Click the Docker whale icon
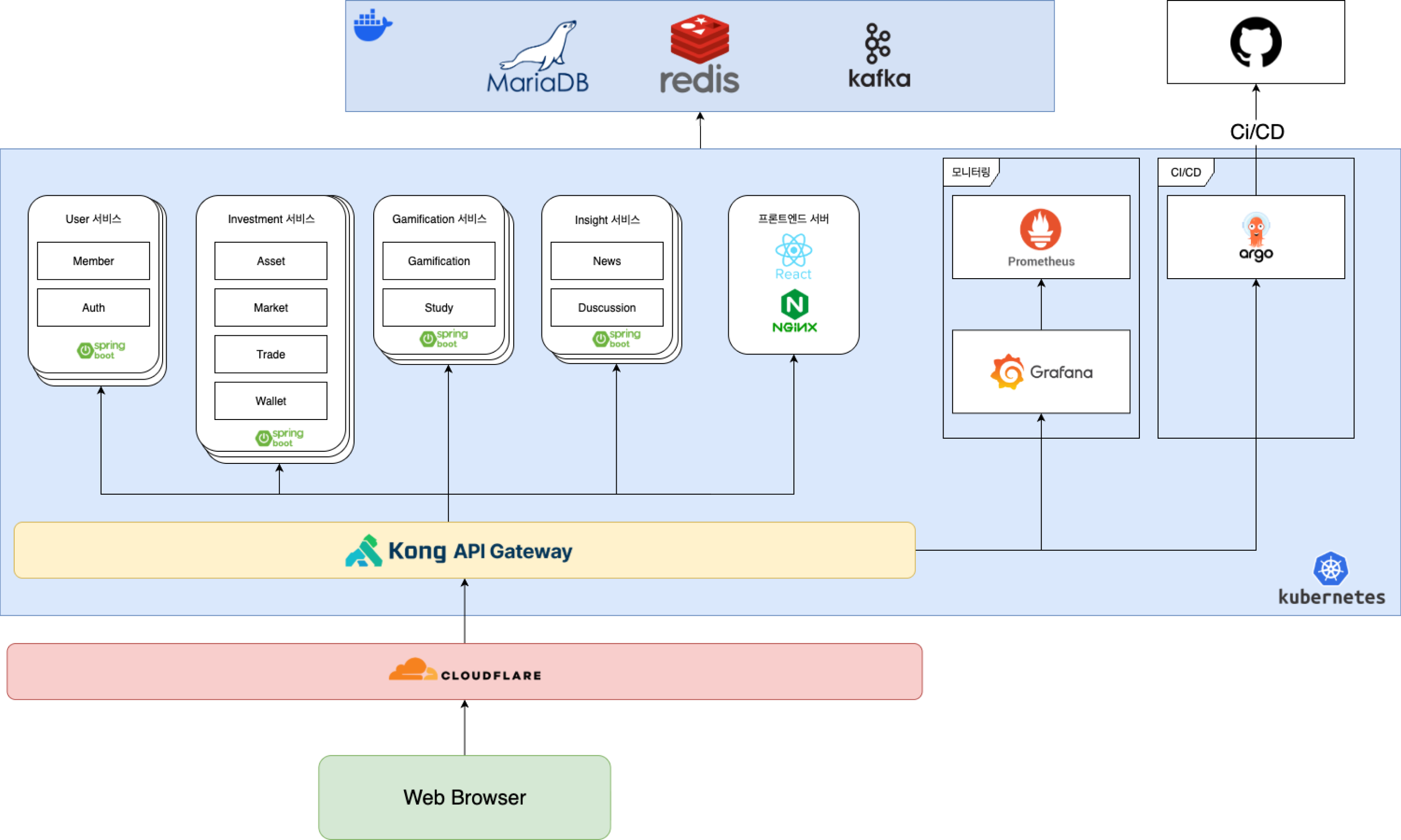 point(372,25)
